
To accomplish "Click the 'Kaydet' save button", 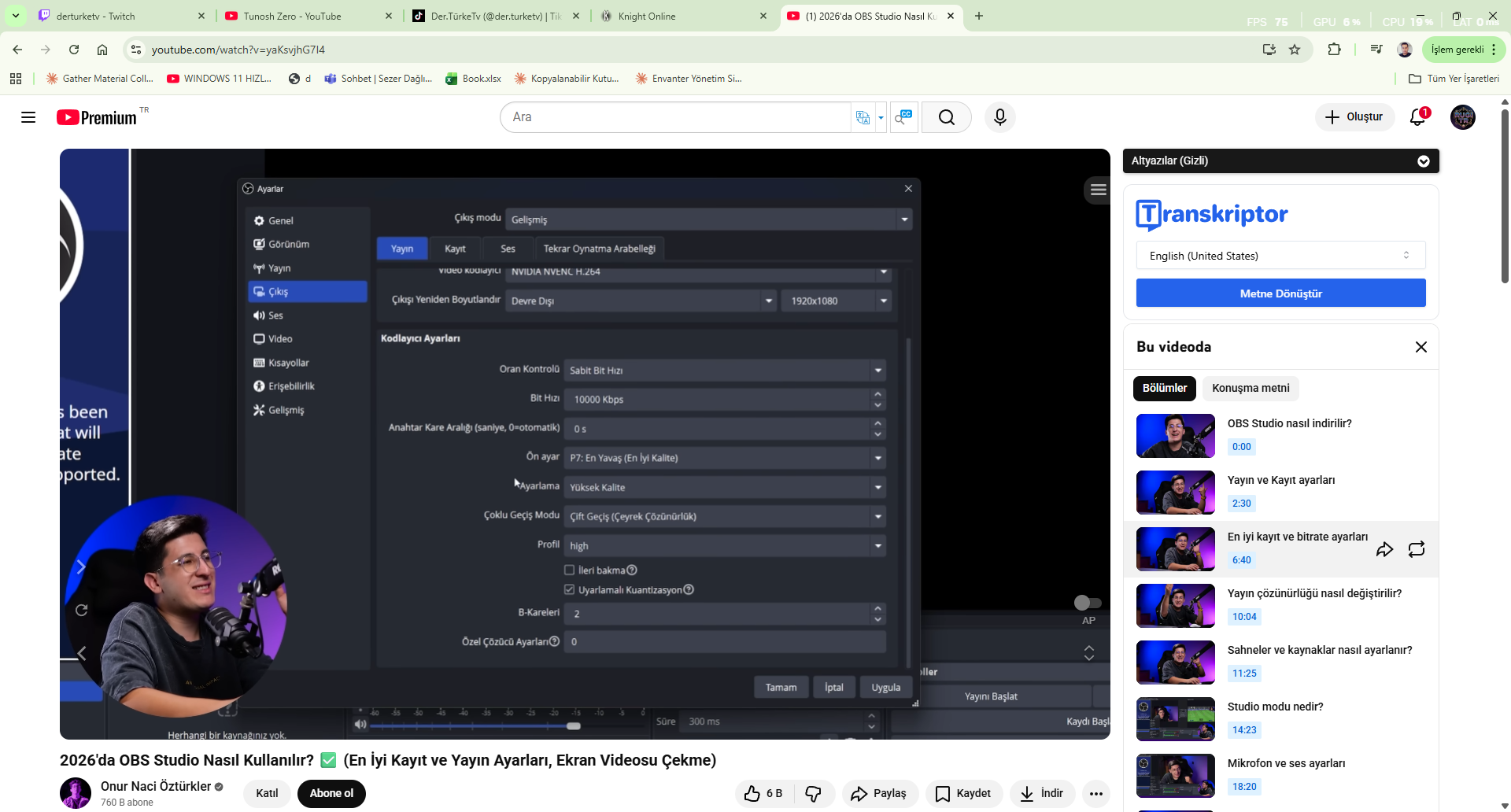I will point(963,793).
